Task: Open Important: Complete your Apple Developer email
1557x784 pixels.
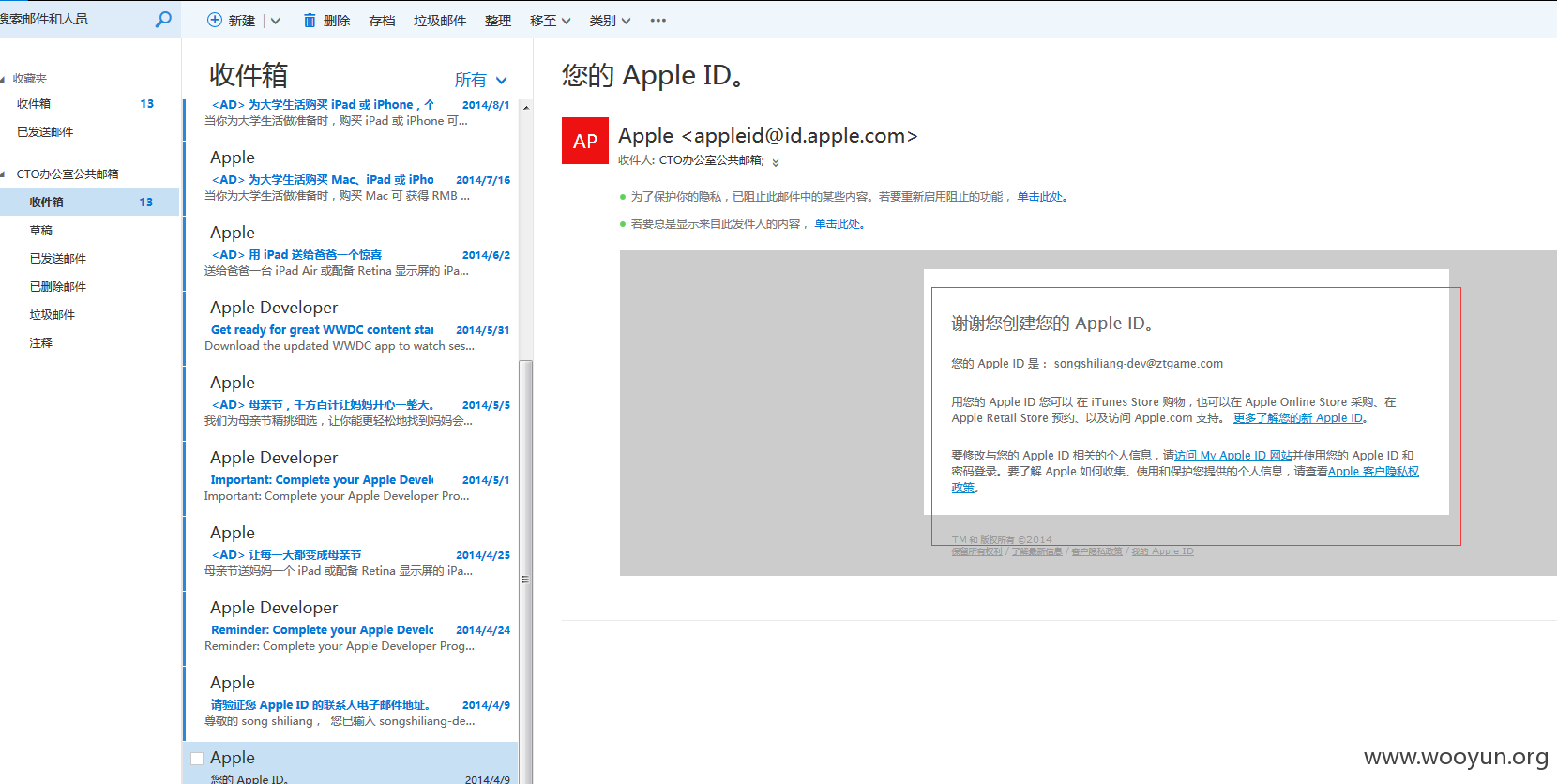Action: (352, 476)
